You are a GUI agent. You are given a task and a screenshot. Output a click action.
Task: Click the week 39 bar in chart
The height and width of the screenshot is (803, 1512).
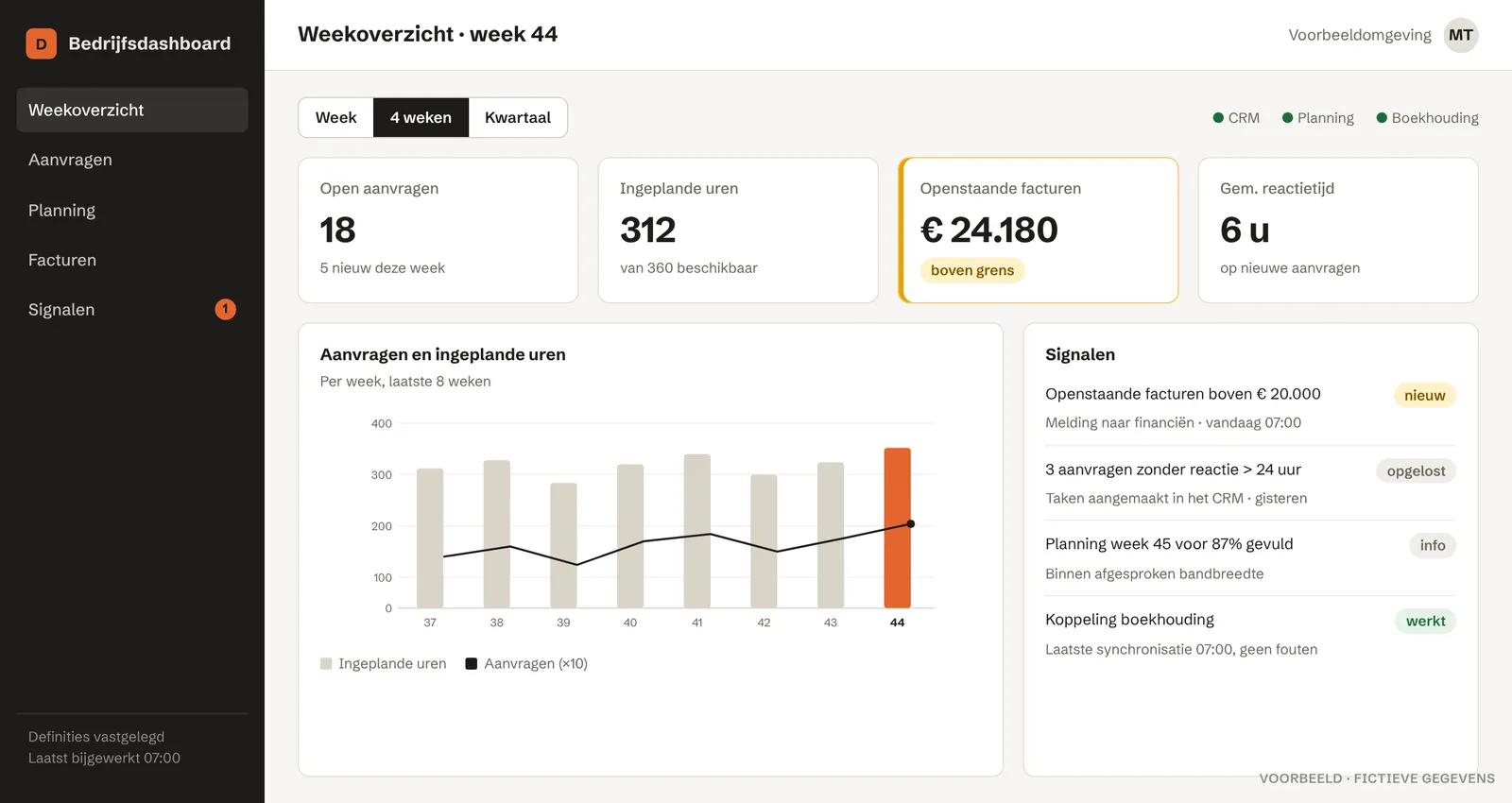pos(563,545)
